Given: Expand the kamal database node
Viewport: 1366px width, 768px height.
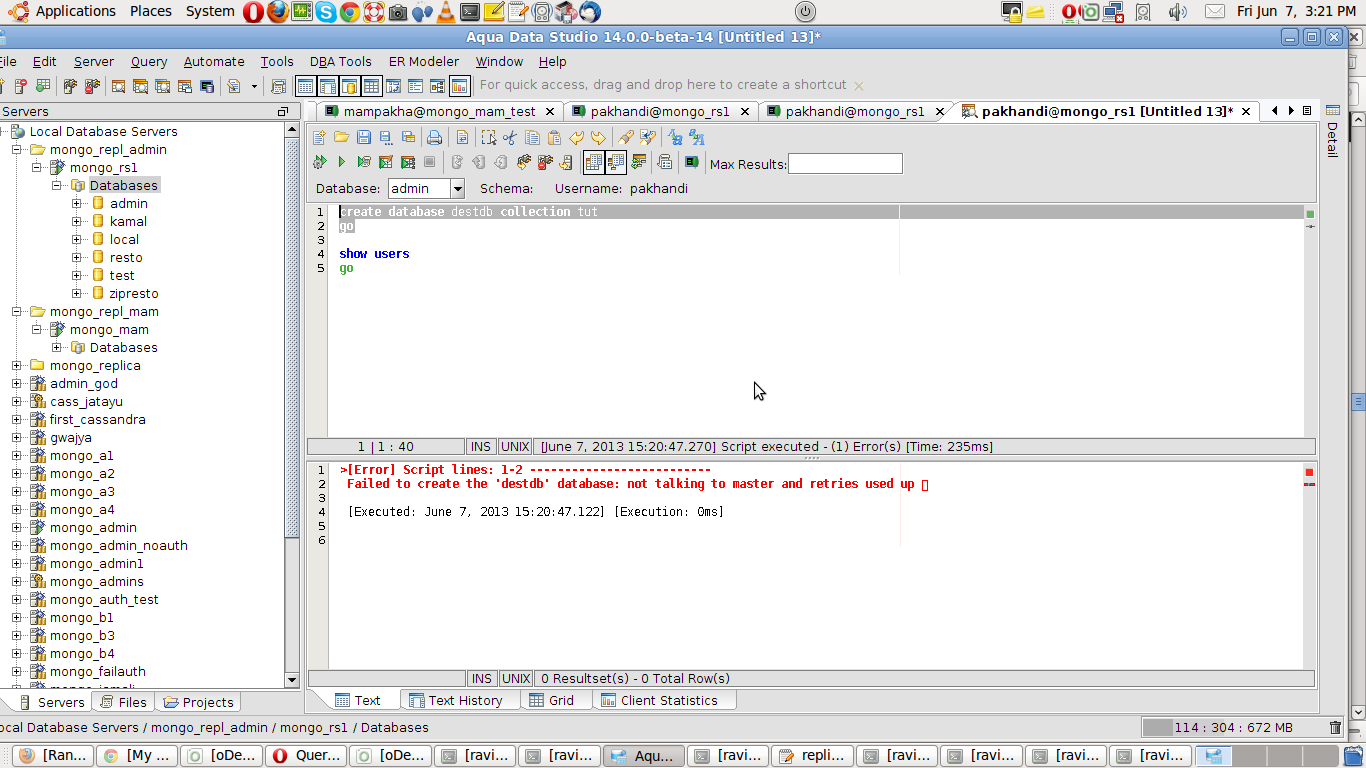Looking at the screenshot, I should click(x=77, y=222).
